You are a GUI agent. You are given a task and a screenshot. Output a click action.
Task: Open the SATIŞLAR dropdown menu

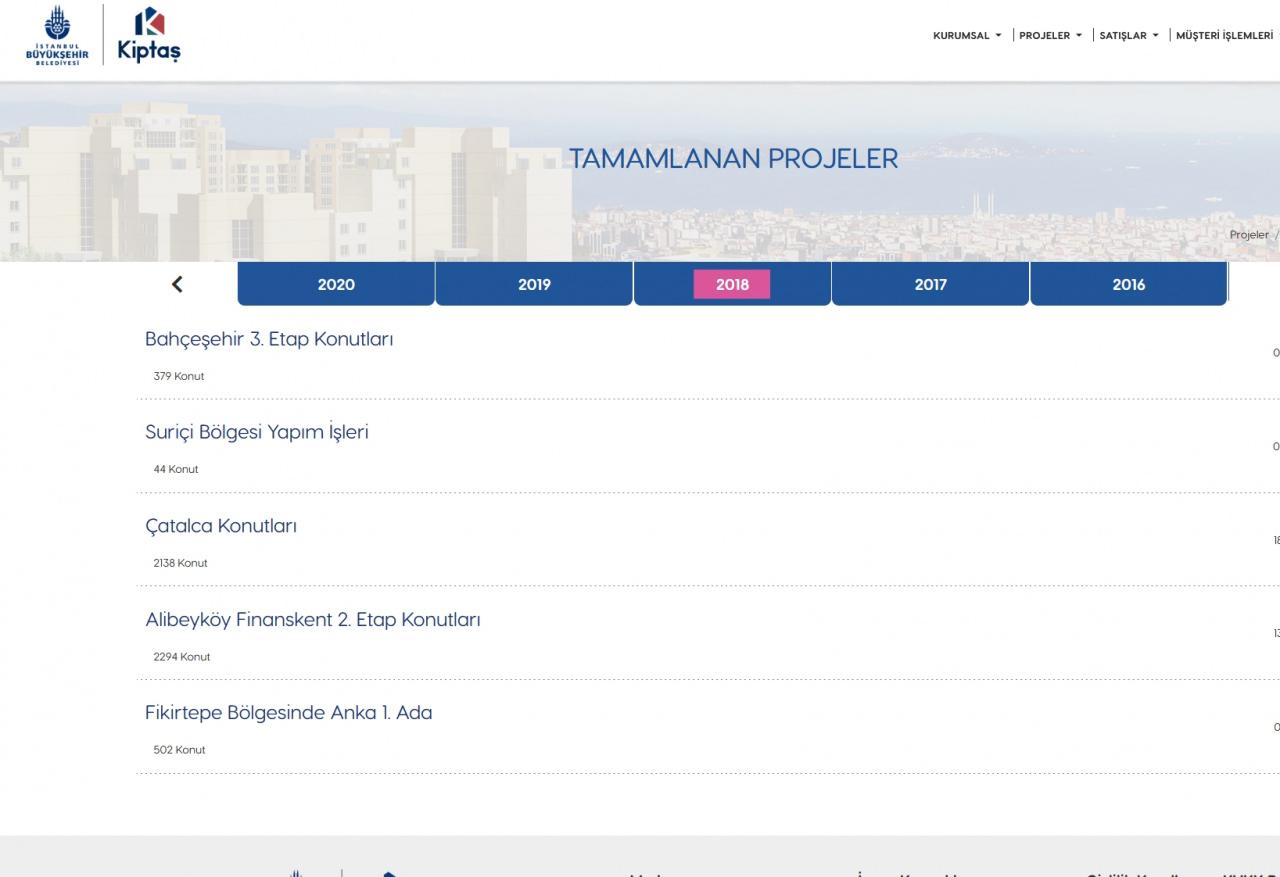(1128, 36)
